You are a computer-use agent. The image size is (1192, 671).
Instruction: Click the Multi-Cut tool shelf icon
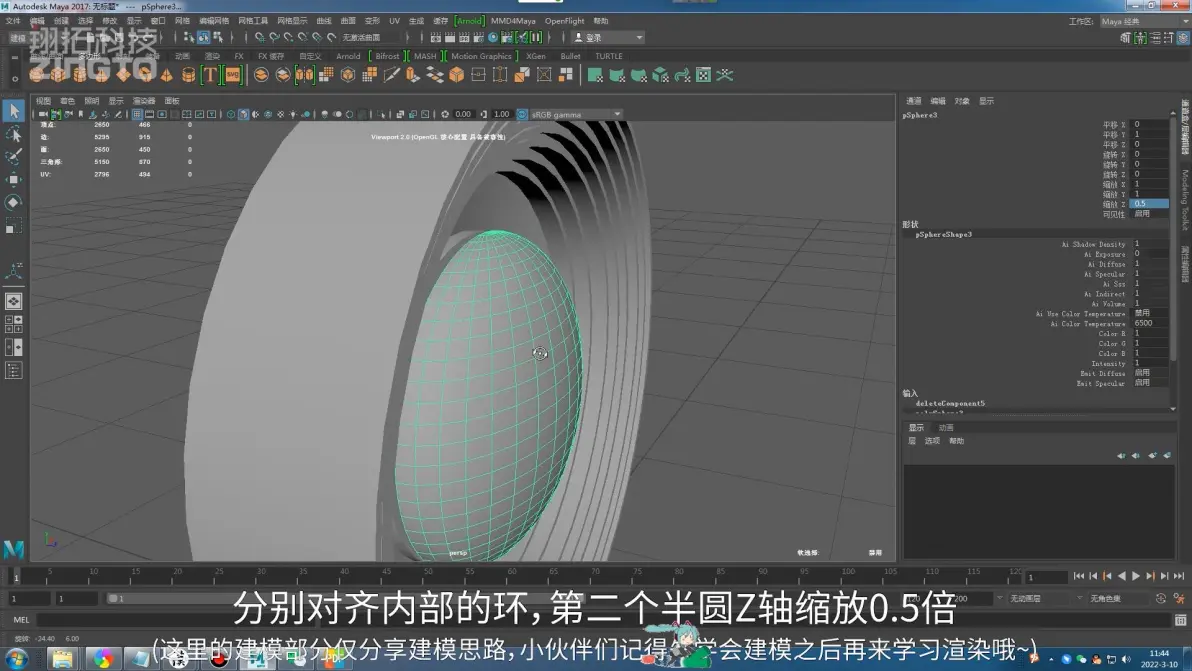click(x=392, y=74)
